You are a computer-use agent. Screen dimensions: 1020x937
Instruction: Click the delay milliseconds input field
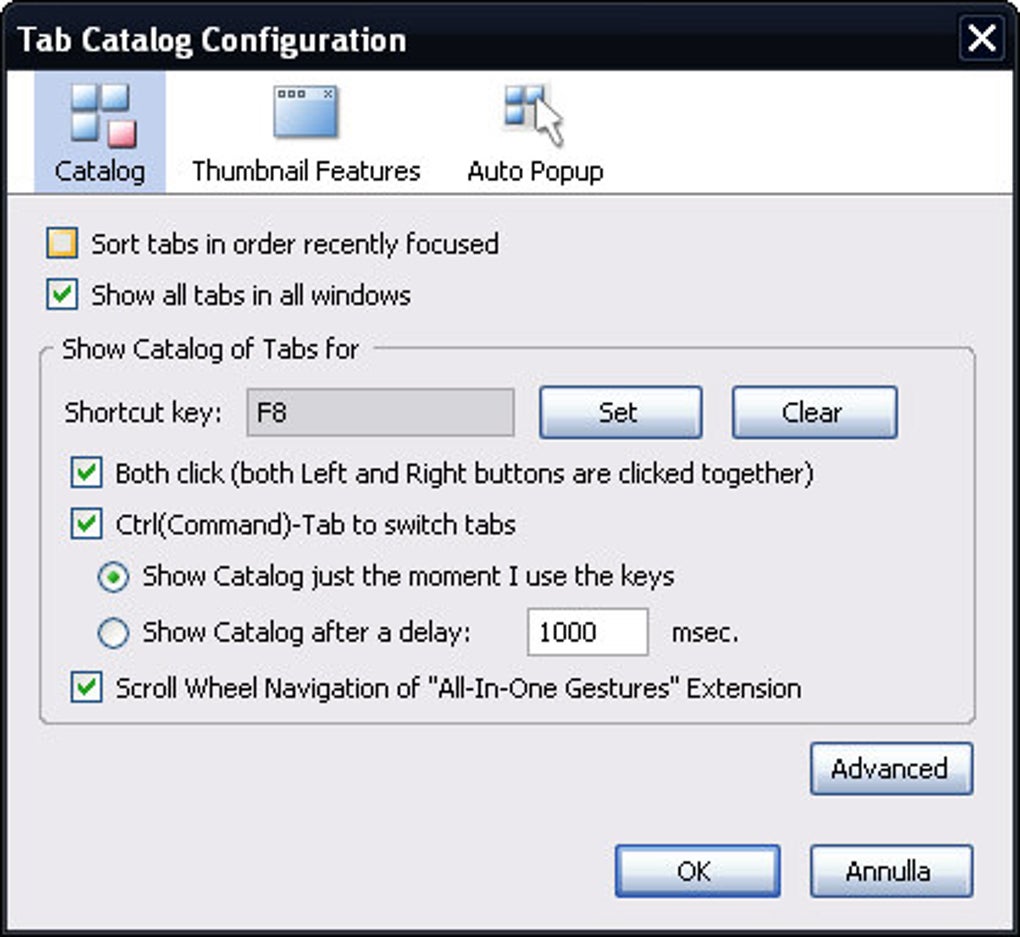[x=589, y=632]
